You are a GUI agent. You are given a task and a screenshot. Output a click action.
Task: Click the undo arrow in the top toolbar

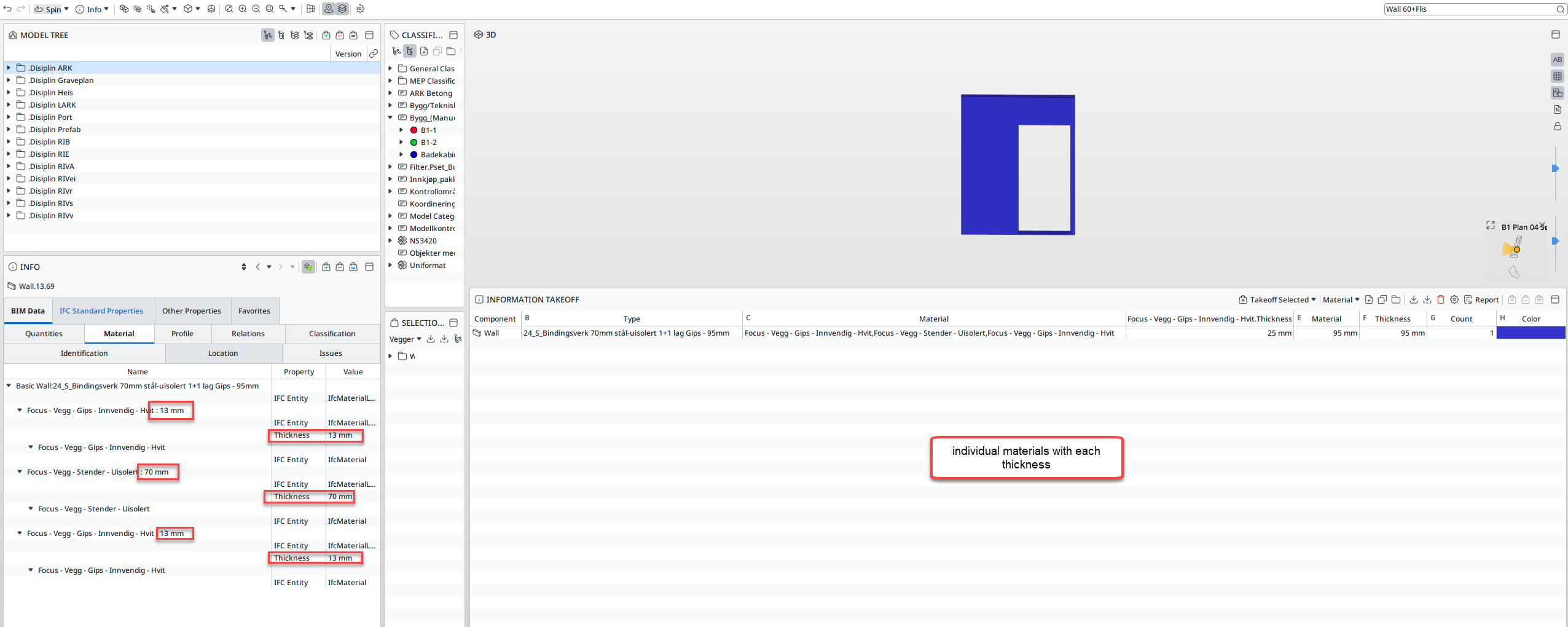tap(7, 9)
